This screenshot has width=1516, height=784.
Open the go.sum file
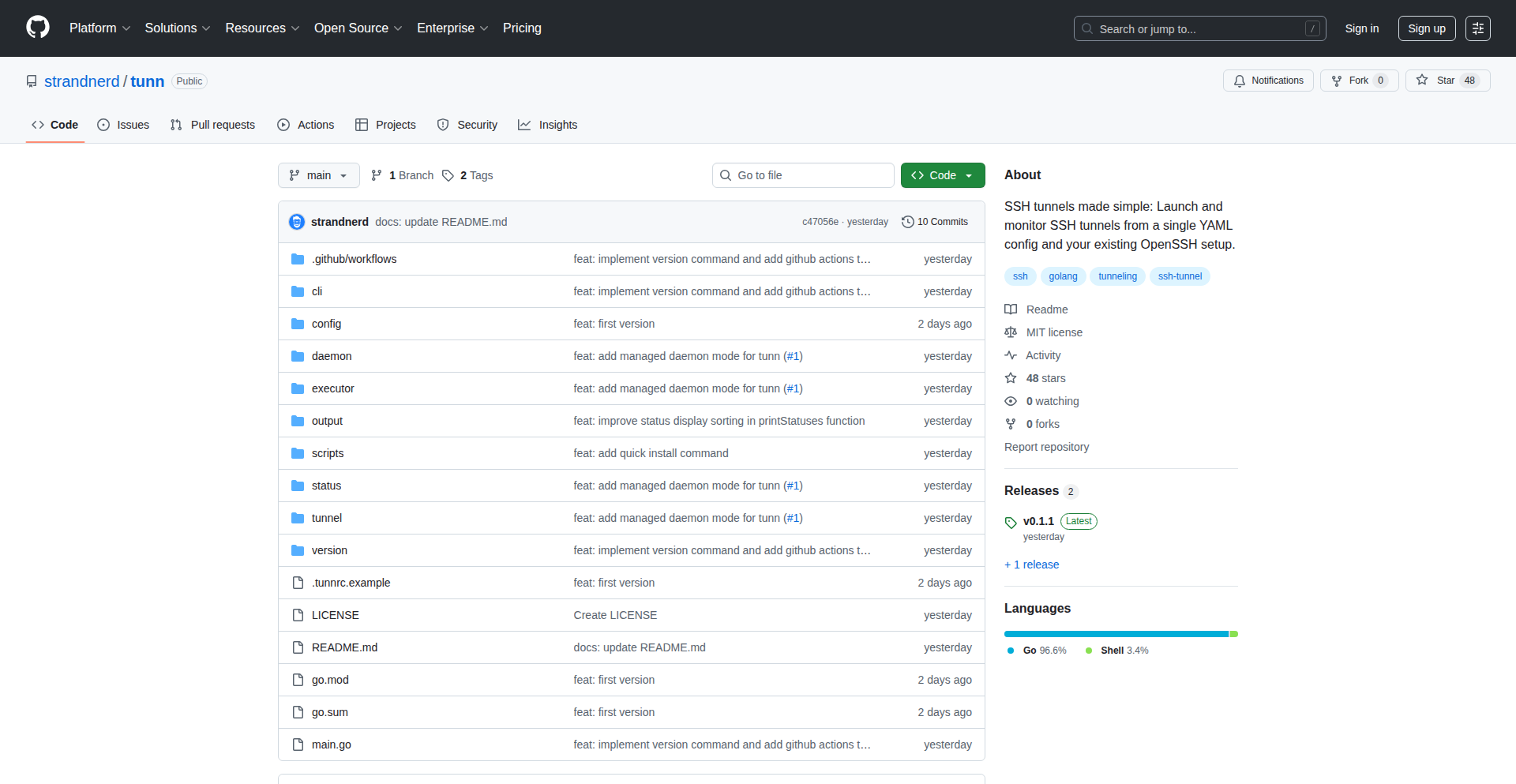pyautogui.click(x=329, y=712)
